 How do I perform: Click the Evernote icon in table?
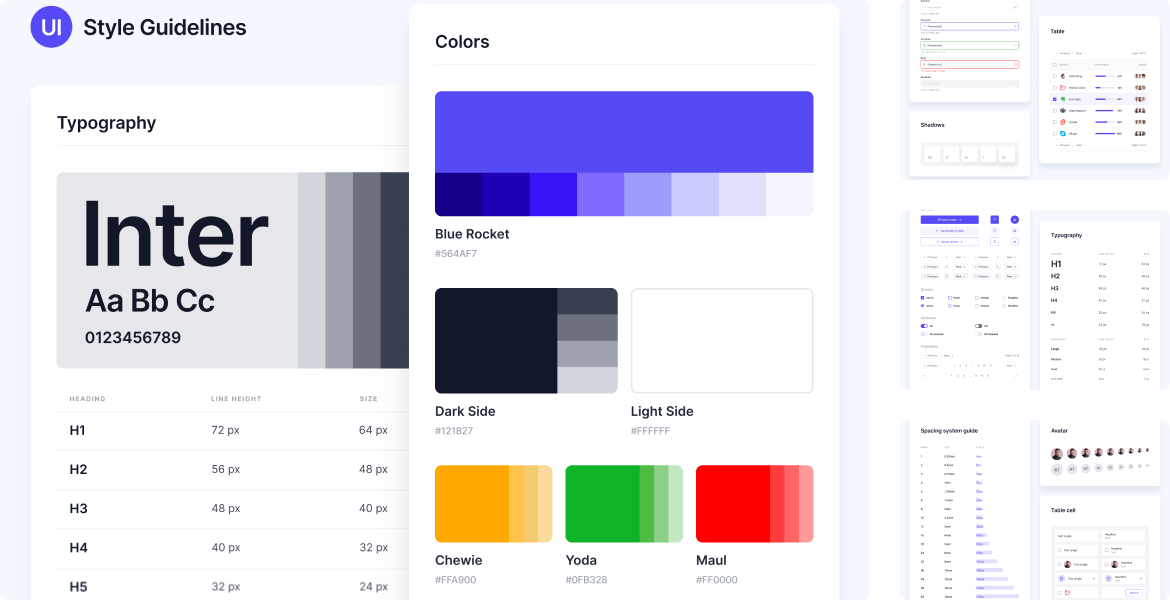pyautogui.click(x=1064, y=99)
